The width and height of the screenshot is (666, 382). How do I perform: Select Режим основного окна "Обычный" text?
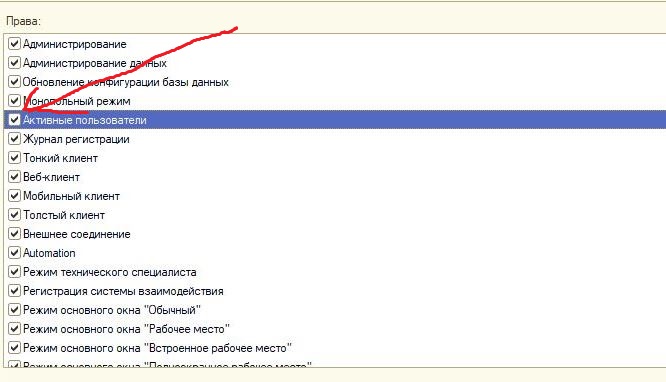tap(112, 310)
